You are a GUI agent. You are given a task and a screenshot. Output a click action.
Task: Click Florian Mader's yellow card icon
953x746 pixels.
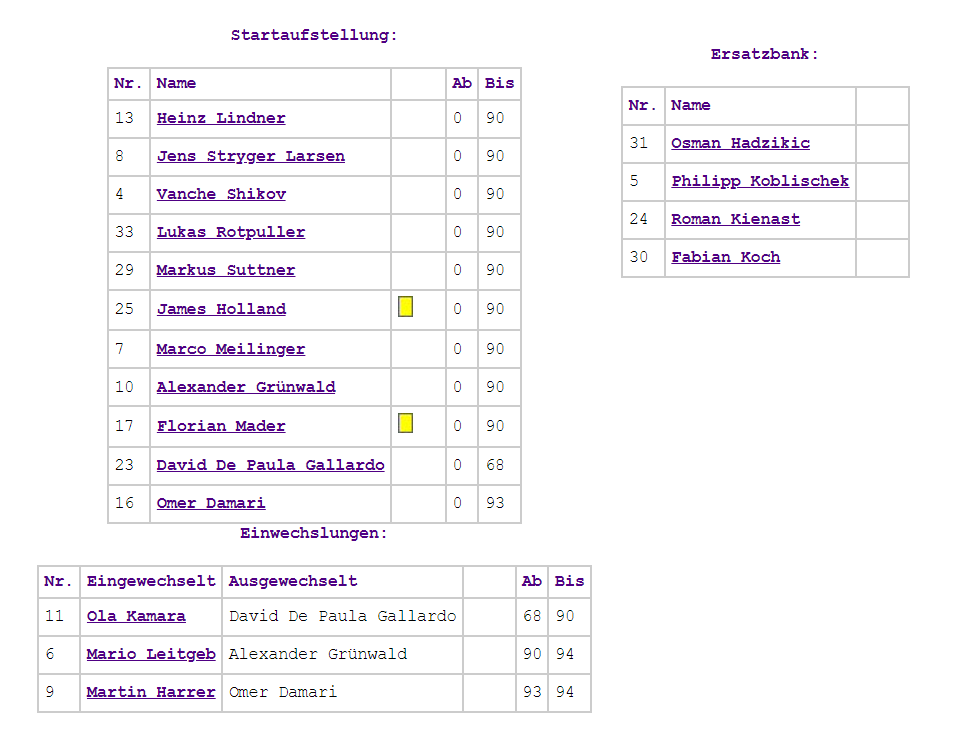[405, 423]
